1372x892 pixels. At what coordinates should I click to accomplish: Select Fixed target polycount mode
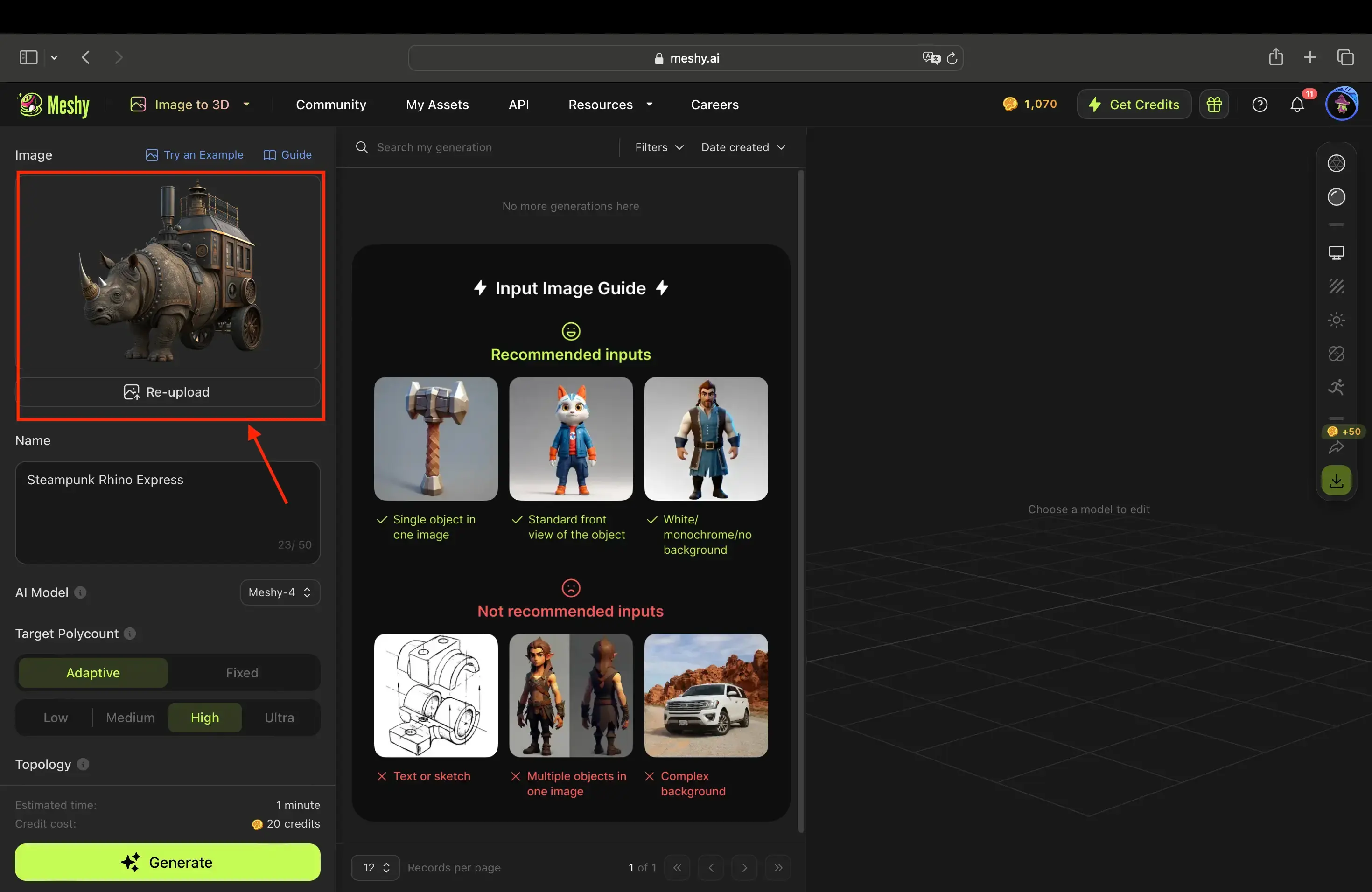242,672
